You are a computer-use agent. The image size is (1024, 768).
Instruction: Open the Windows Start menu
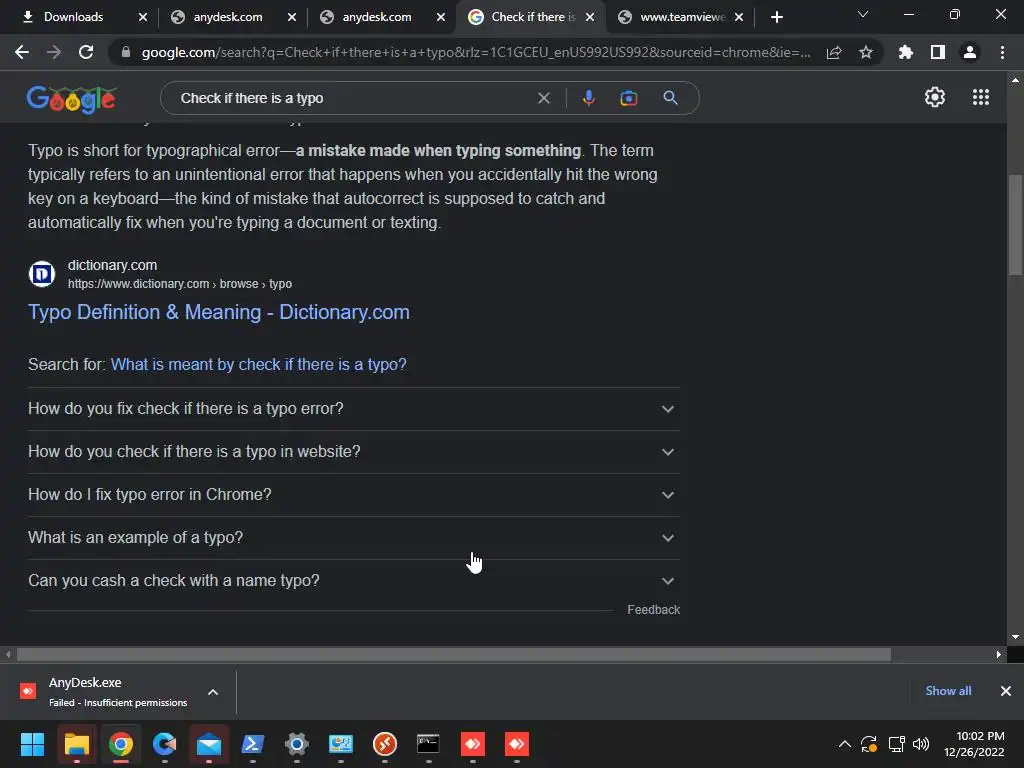(x=33, y=744)
